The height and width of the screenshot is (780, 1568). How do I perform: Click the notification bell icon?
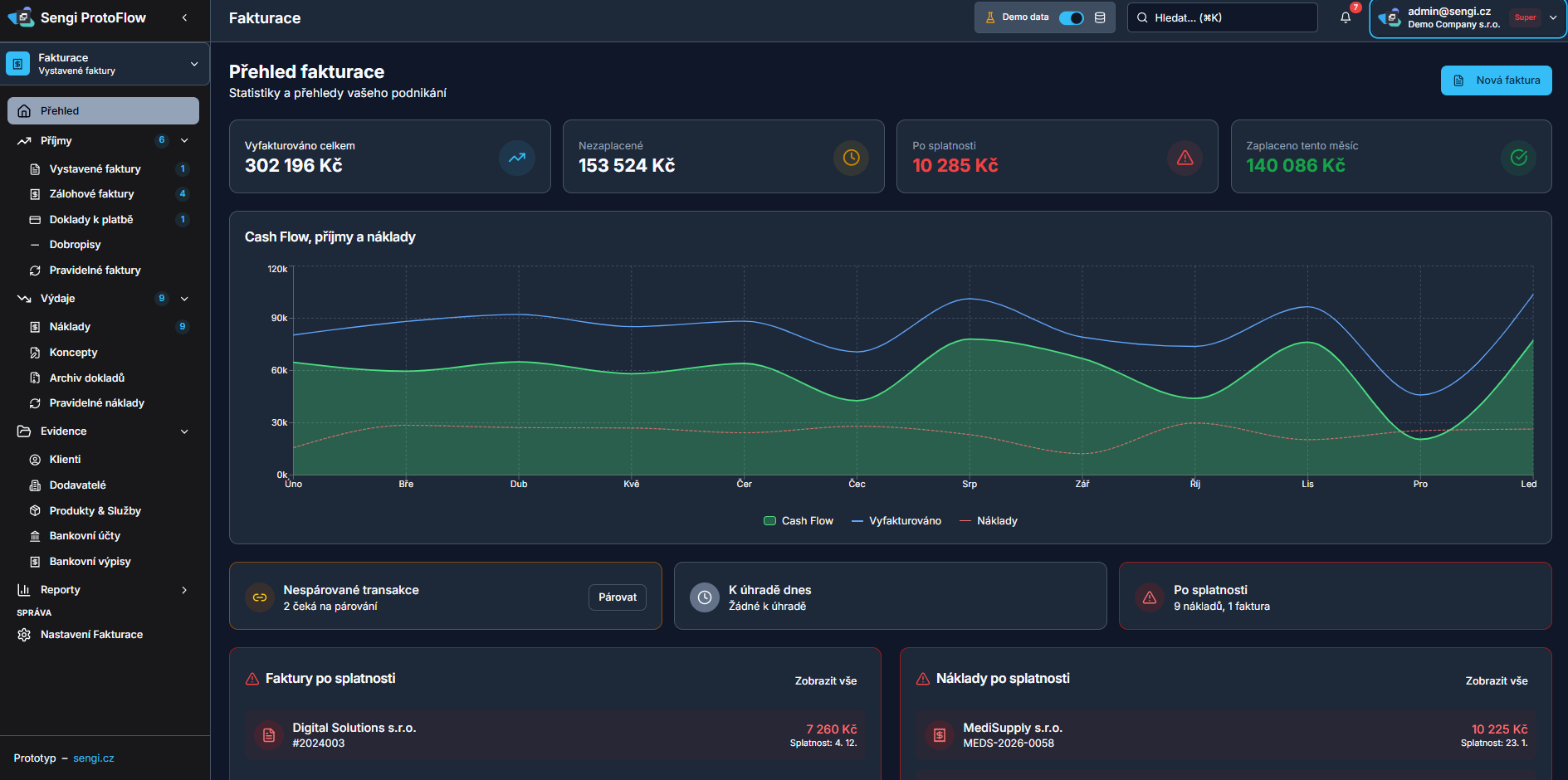1345,17
